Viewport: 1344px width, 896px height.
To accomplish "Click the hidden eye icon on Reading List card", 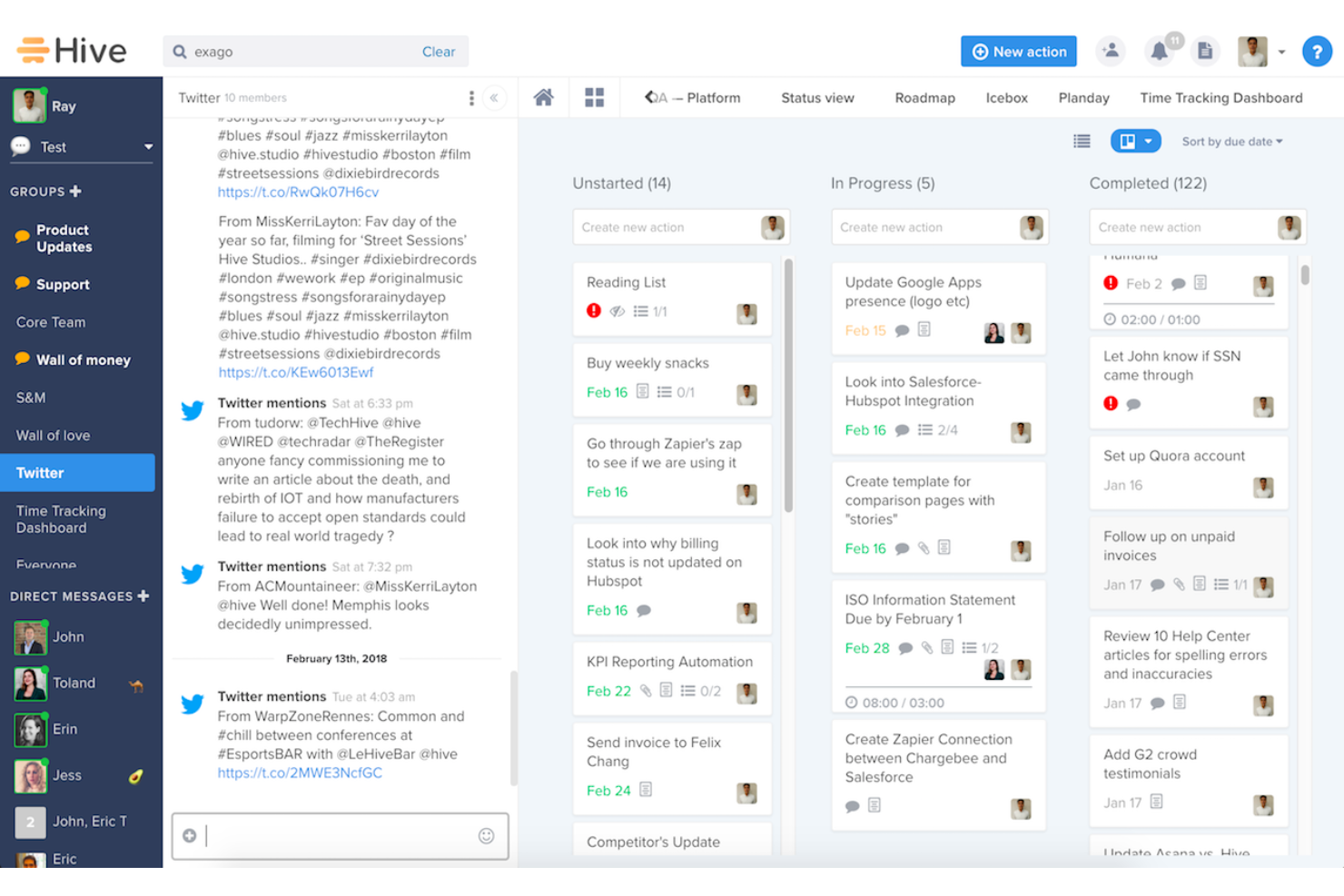I will (x=618, y=311).
